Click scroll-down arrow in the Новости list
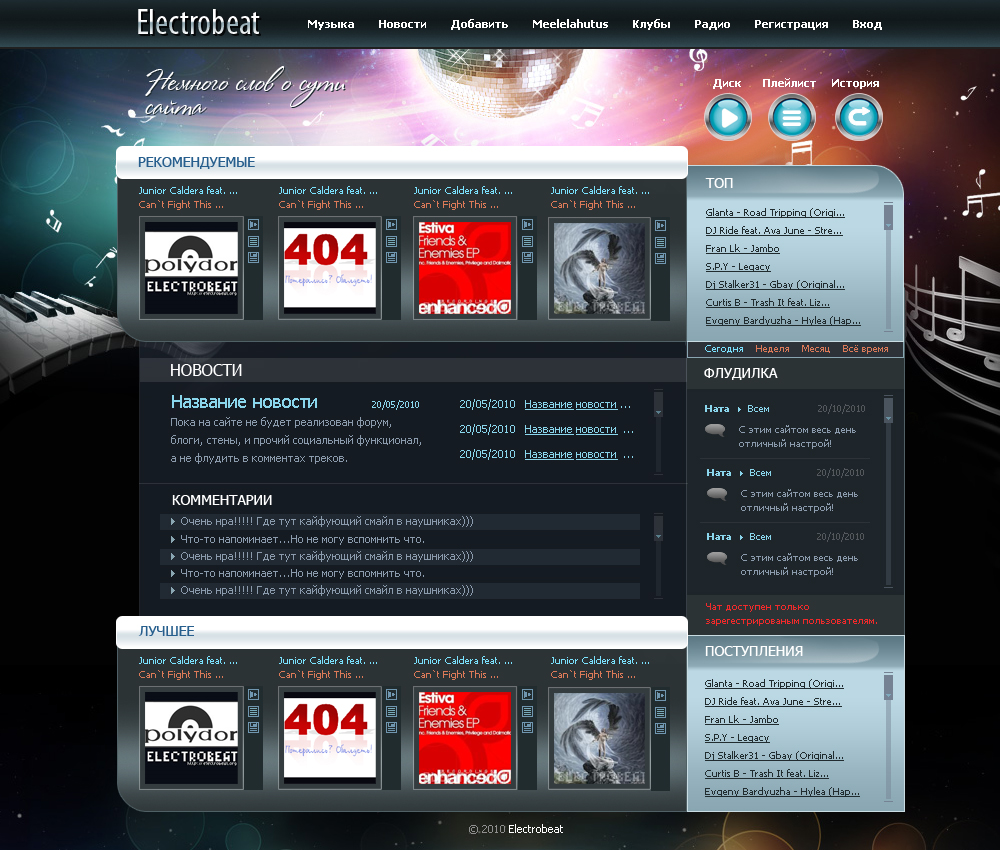 658,410
